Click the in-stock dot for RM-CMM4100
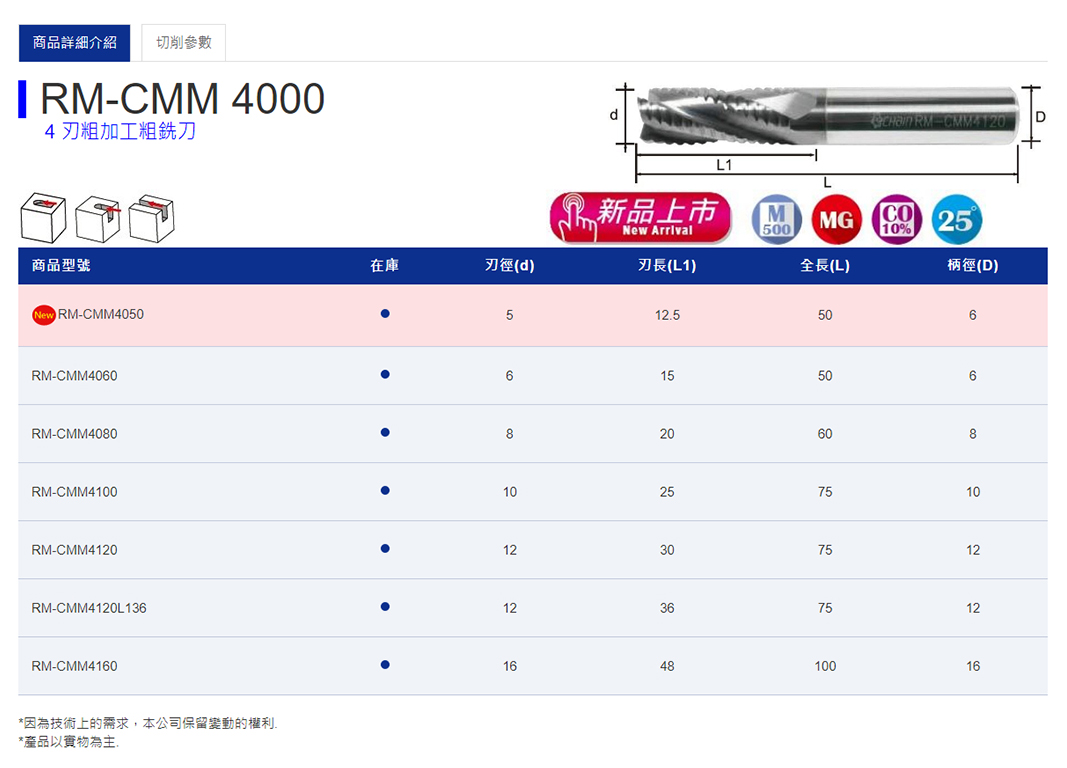This screenshot has height=768, width=1067. pos(385,491)
